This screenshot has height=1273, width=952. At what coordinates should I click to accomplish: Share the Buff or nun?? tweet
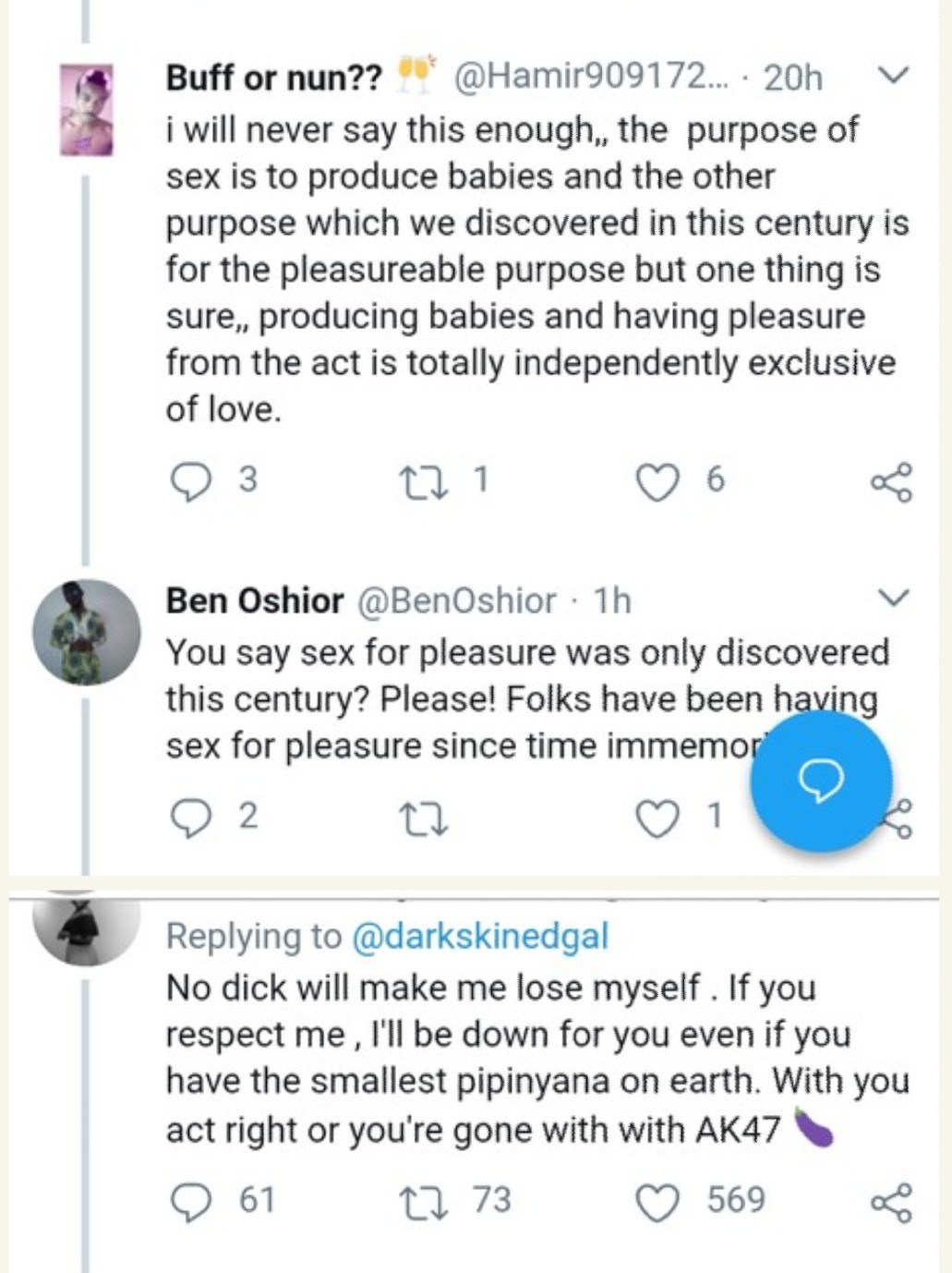(x=891, y=482)
